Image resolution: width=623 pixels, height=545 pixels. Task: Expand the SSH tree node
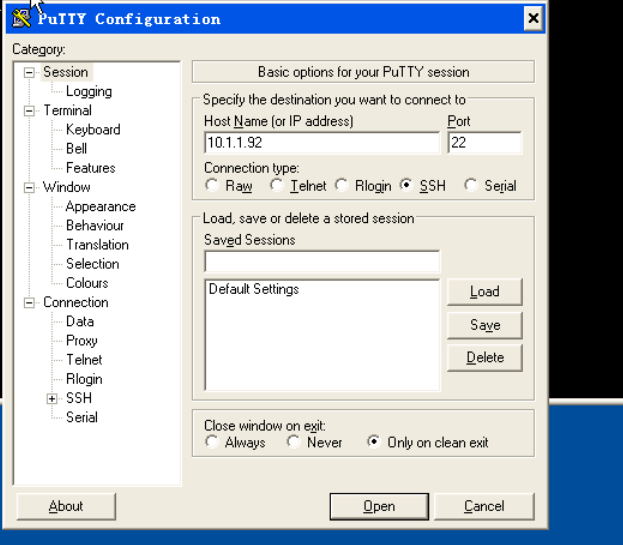(x=52, y=398)
